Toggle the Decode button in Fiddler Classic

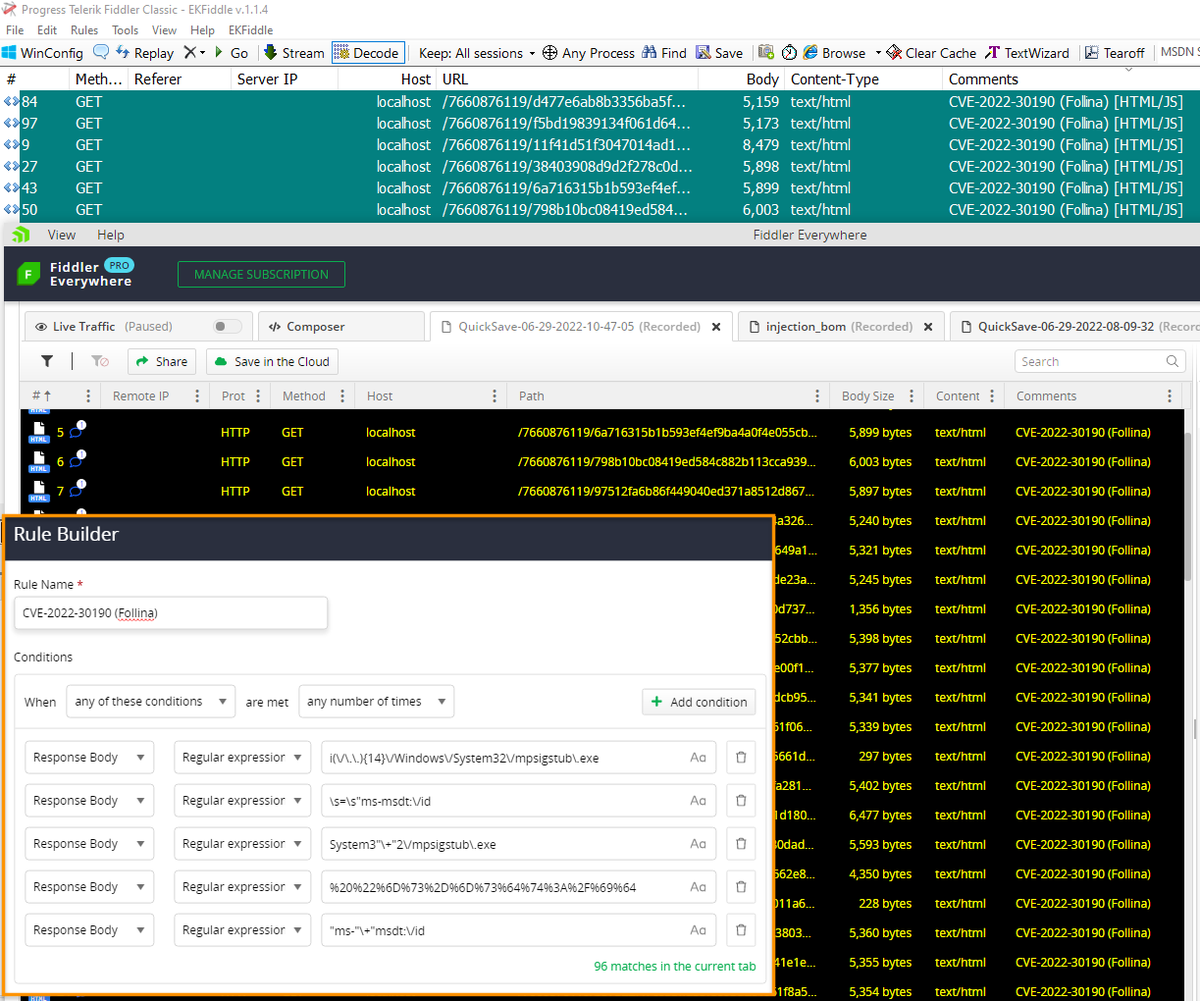(366, 53)
